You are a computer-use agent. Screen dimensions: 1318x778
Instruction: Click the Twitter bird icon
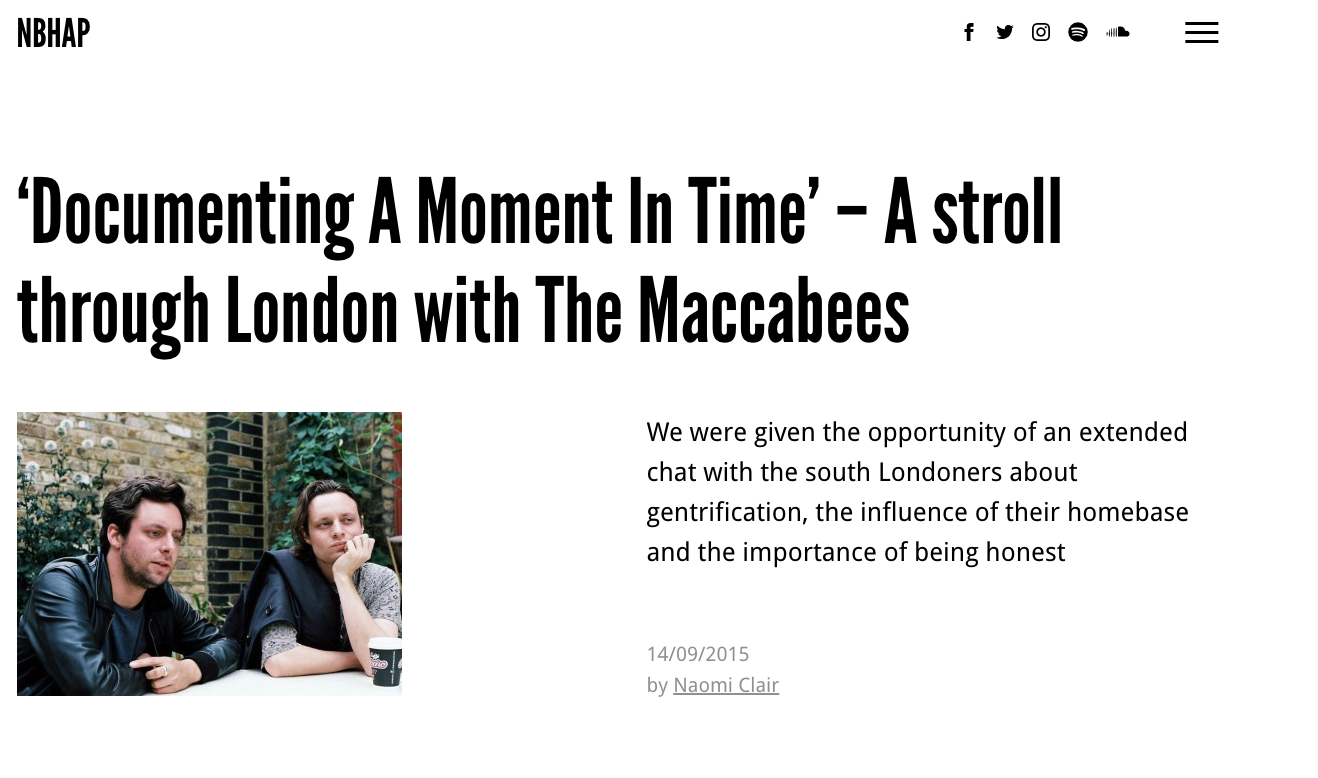1005,33
